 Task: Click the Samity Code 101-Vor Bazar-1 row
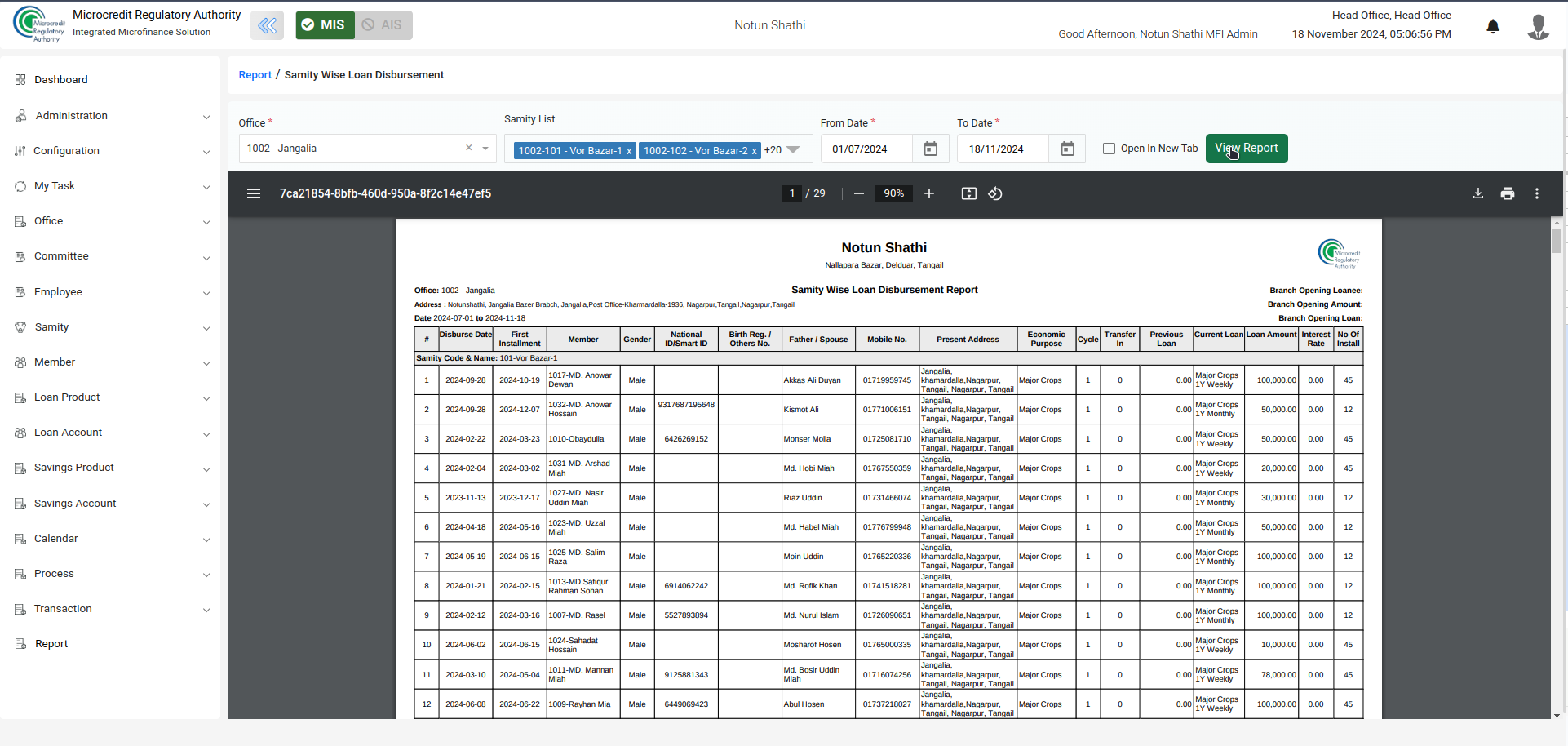click(x=888, y=358)
